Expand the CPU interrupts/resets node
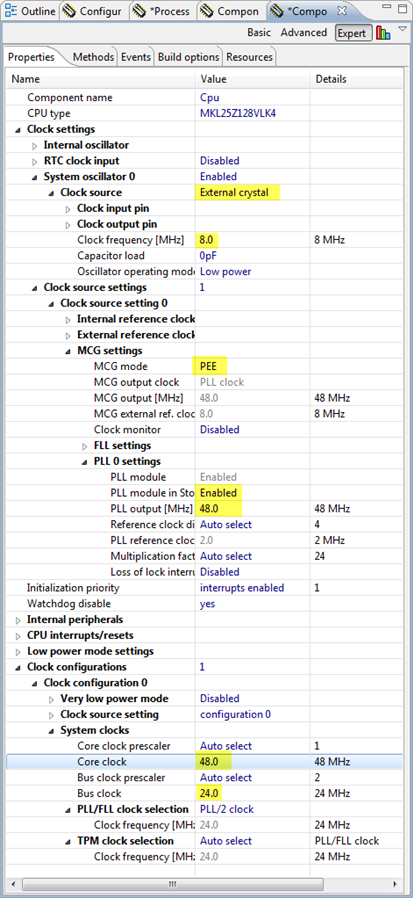The height and width of the screenshot is (898, 413). (18, 636)
